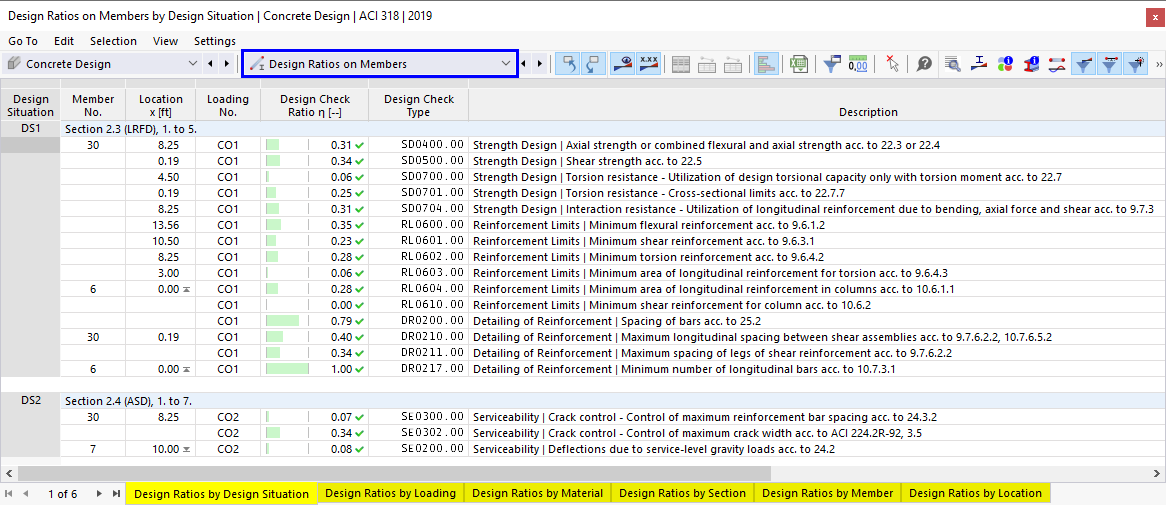Open the Concrete Design dropdown

tap(102, 64)
